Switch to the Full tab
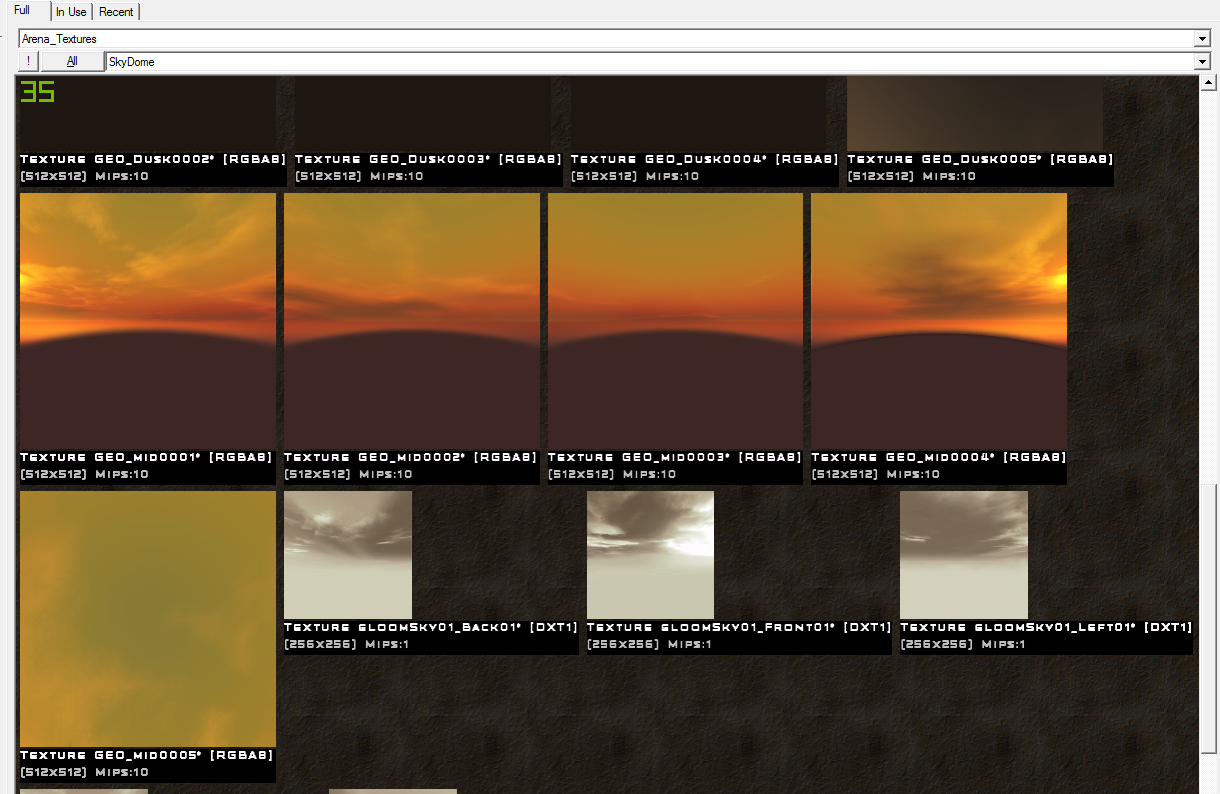Screen dimensions: 1220x794 coord(22,10)
